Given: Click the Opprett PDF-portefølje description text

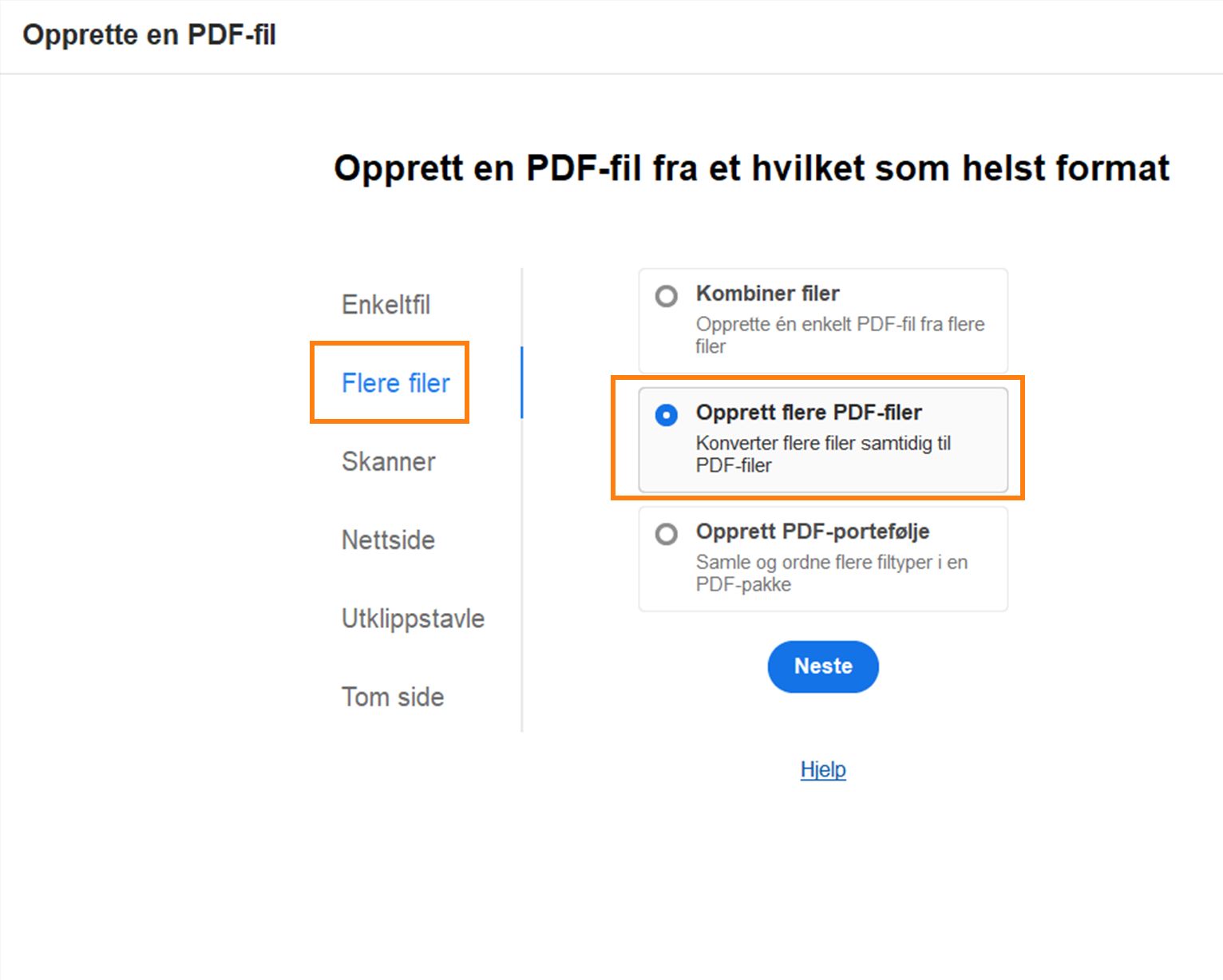Looking at the screenshot, I should click(x=832, y=573).
